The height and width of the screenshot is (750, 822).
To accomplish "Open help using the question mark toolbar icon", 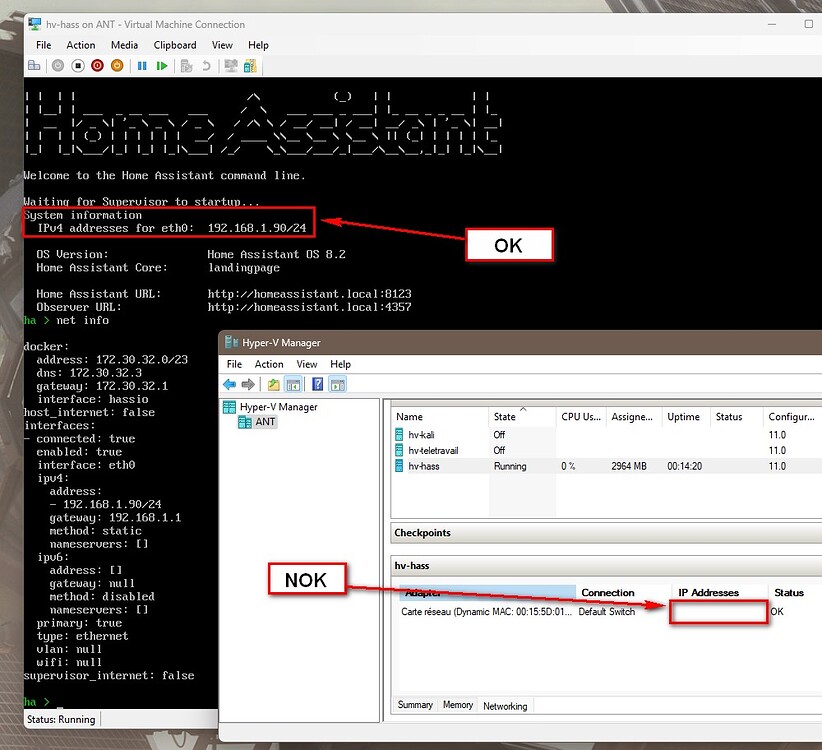I will 316,384.
